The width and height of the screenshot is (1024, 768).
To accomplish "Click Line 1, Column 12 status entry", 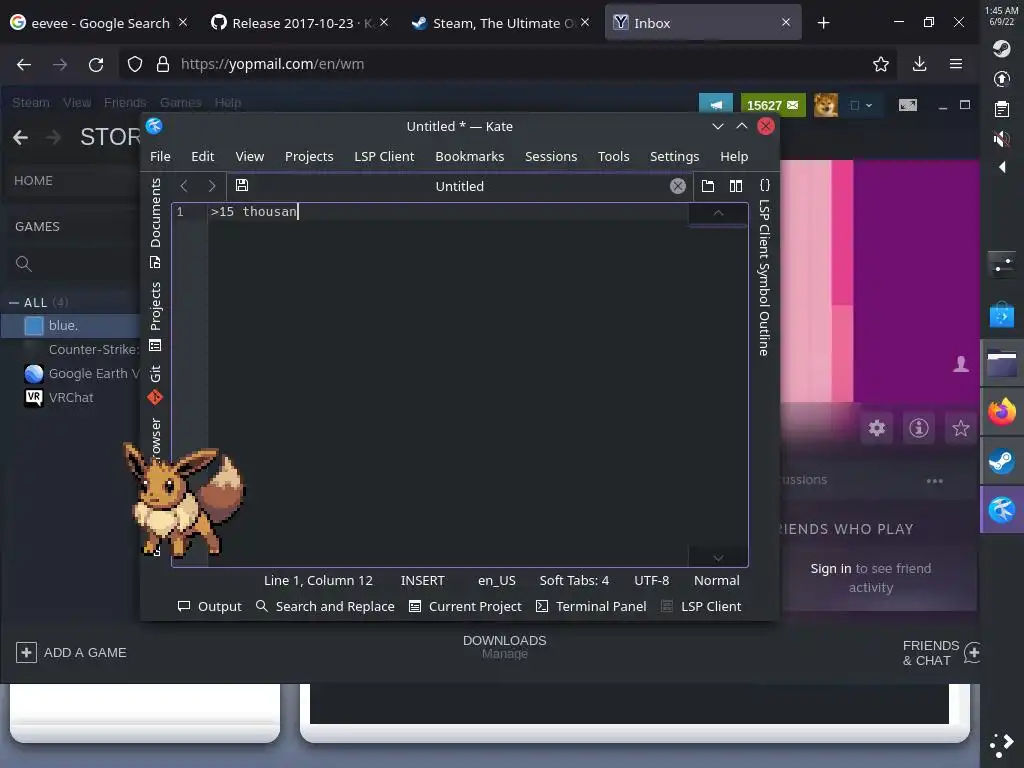I will (318, 581).
